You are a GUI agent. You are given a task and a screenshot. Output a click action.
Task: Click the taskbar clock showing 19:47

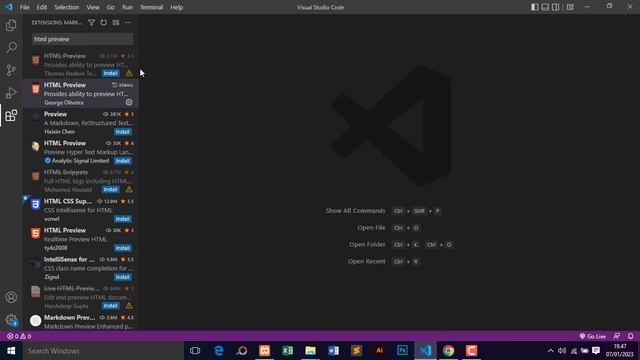coord(620,351)
